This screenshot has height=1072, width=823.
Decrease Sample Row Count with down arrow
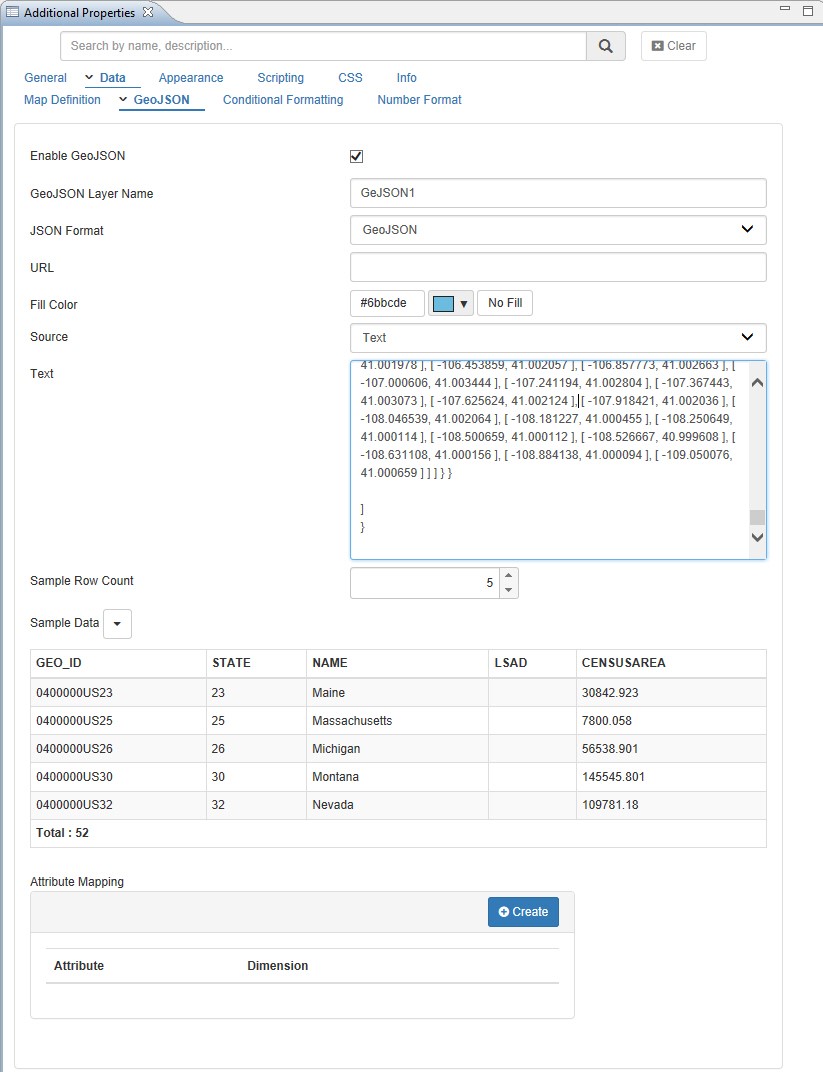pos(508,590)
